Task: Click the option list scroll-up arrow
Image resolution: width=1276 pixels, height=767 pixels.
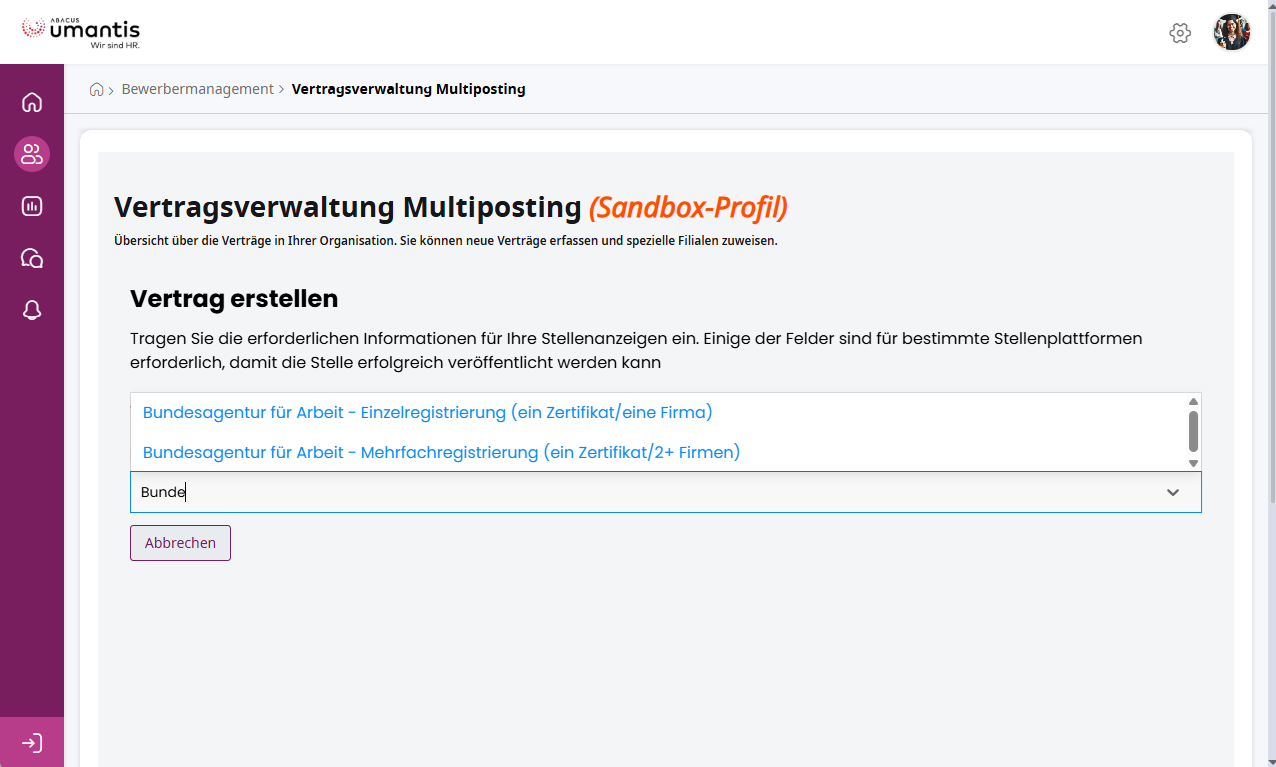Action: [1193, 401]
